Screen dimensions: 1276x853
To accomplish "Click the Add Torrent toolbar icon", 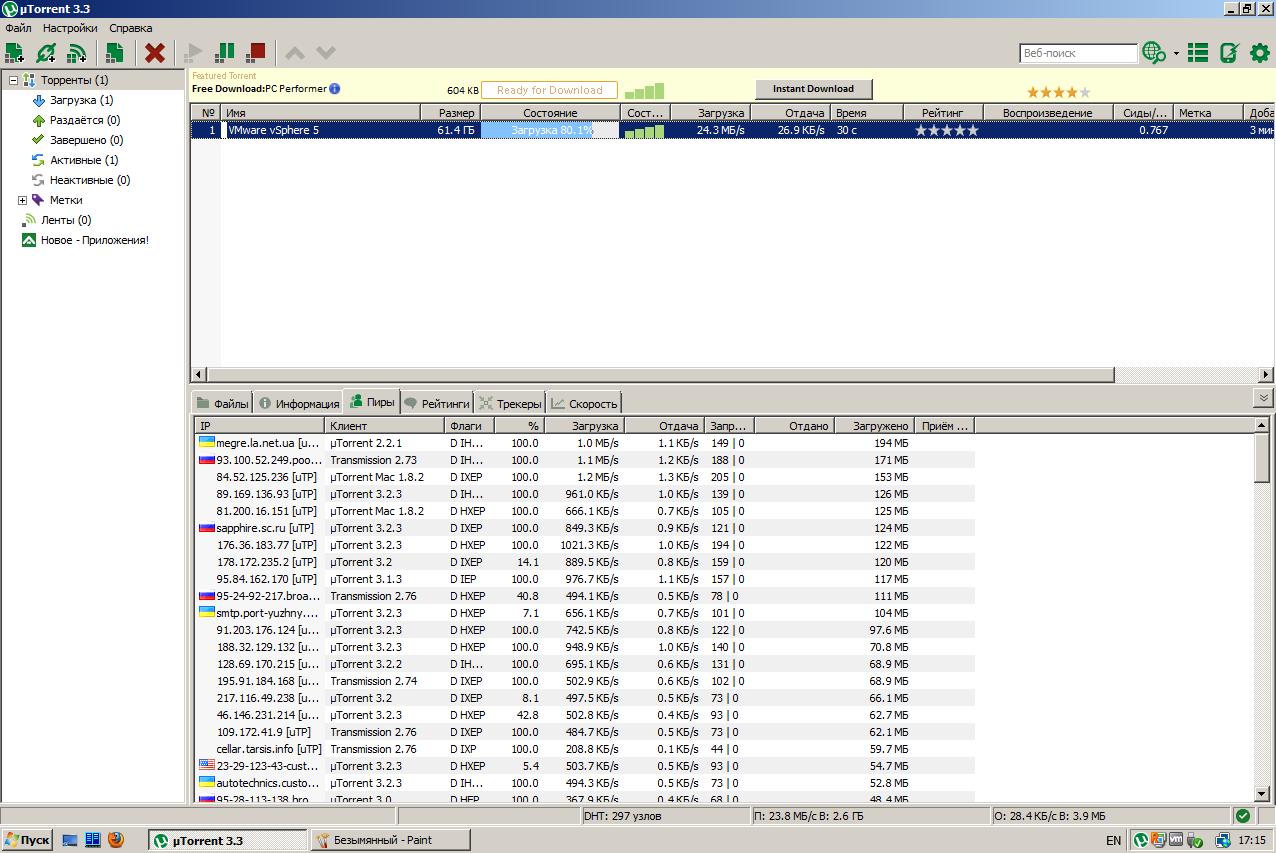I will pyautogui.click(x=15, y=53).
